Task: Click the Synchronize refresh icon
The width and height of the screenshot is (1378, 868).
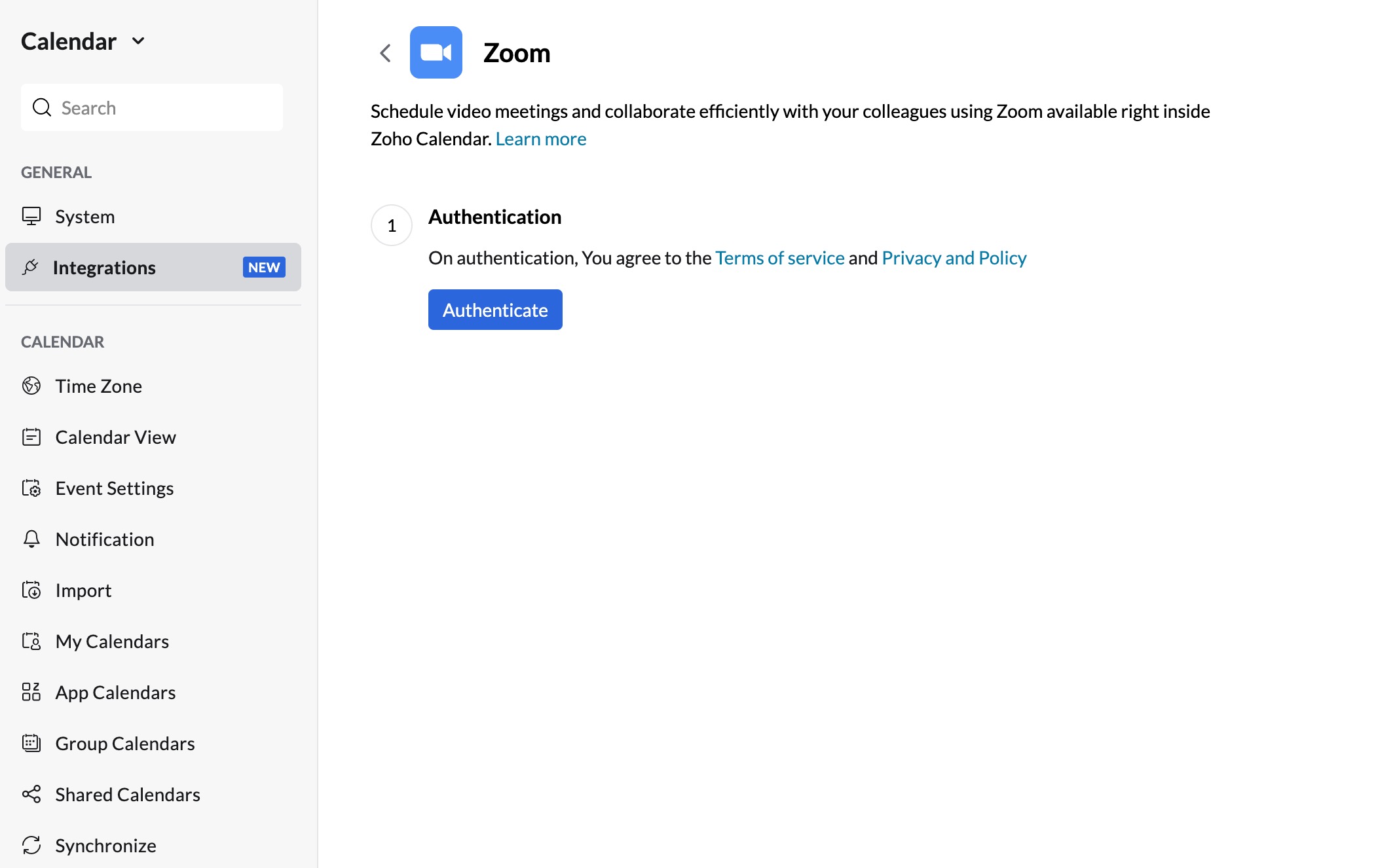Action: pos(31,845)
